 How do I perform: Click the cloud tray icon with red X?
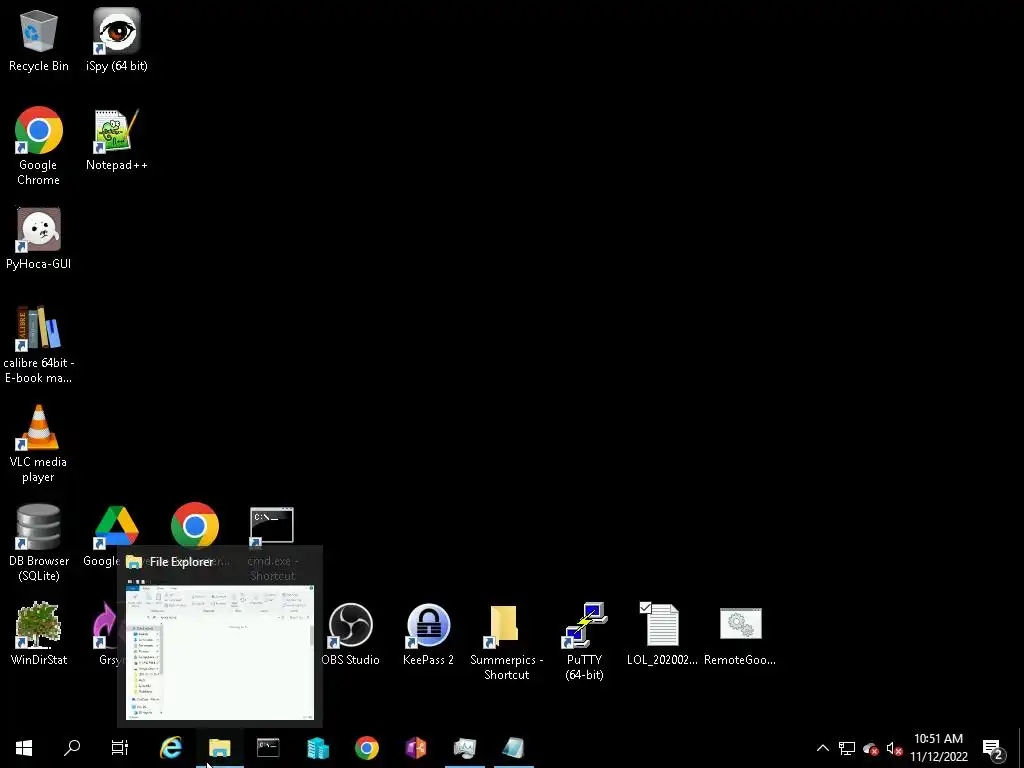[x=871, y=748]
